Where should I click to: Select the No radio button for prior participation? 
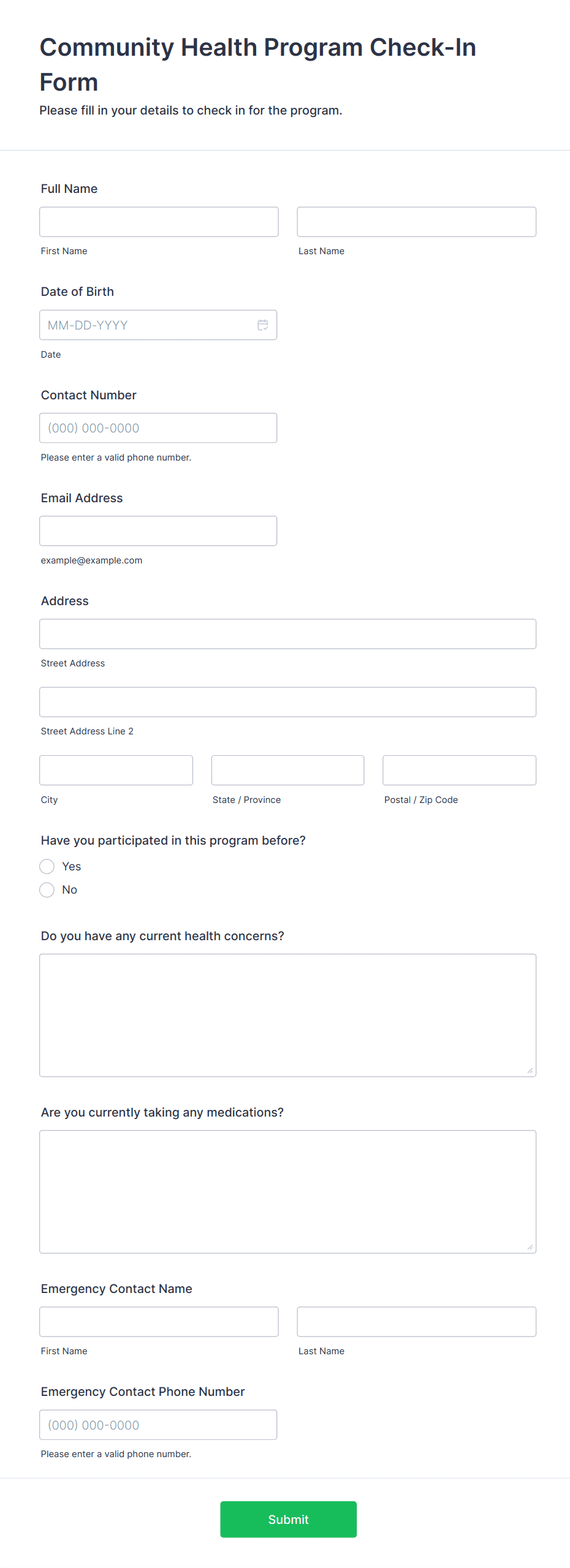point(47,889)
